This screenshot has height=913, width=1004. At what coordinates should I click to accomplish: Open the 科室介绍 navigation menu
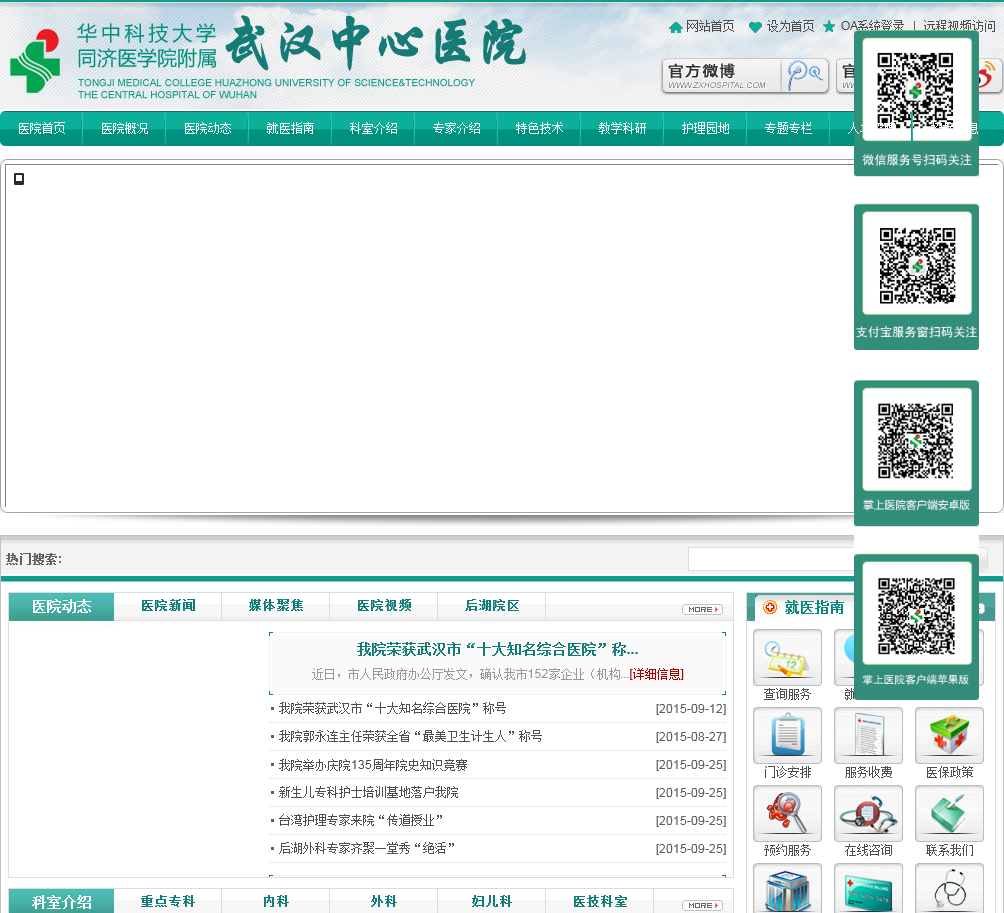[x=373, y=129]
